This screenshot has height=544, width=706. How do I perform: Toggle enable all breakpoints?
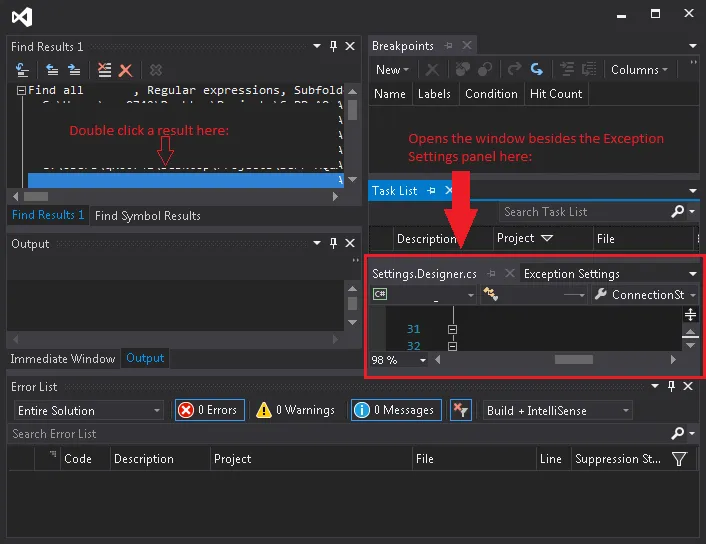[485, 69]
